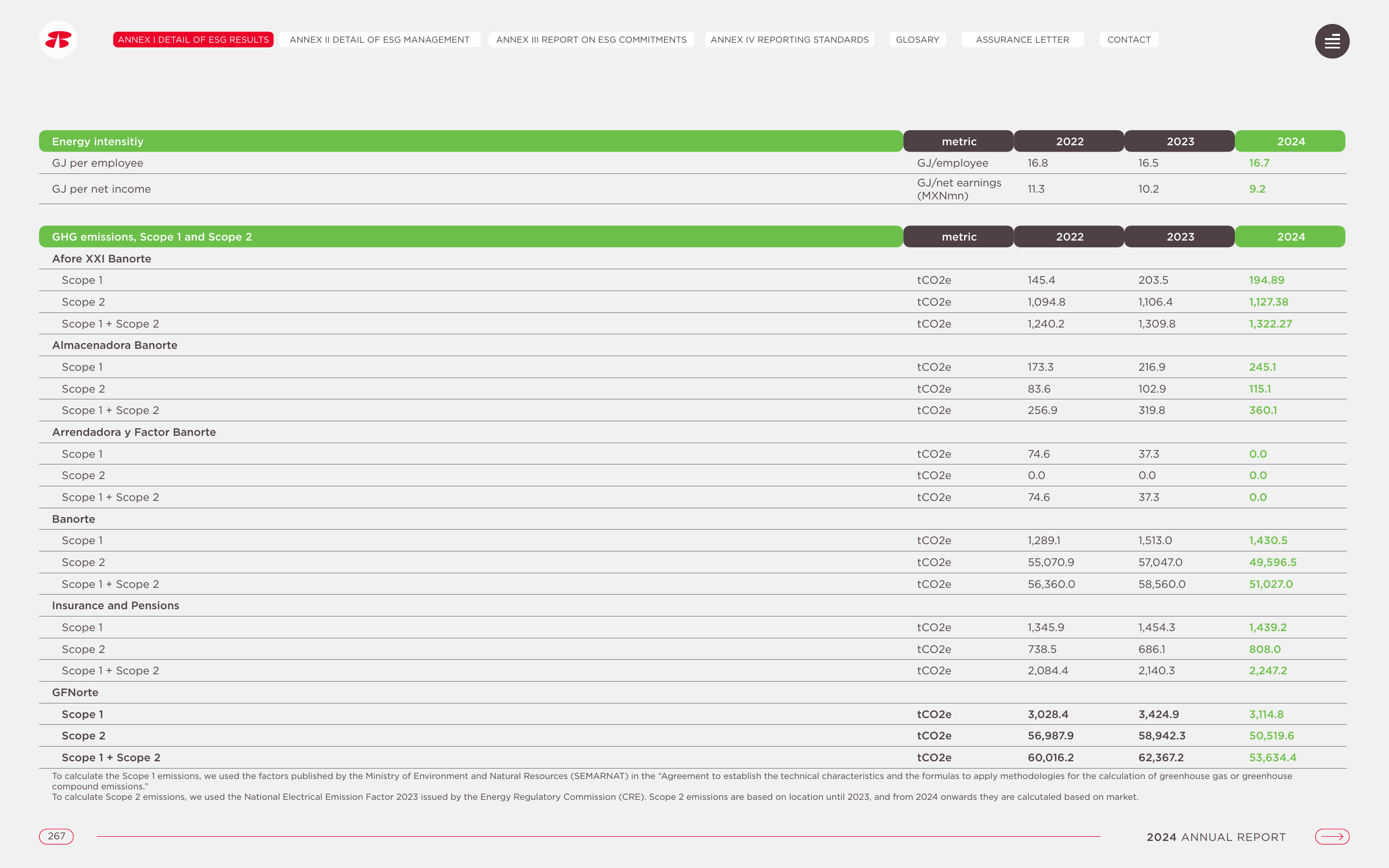1389x868 pixels.
Task: Open Annex I Detail of ESG Results tab
Action: [193, 40]
